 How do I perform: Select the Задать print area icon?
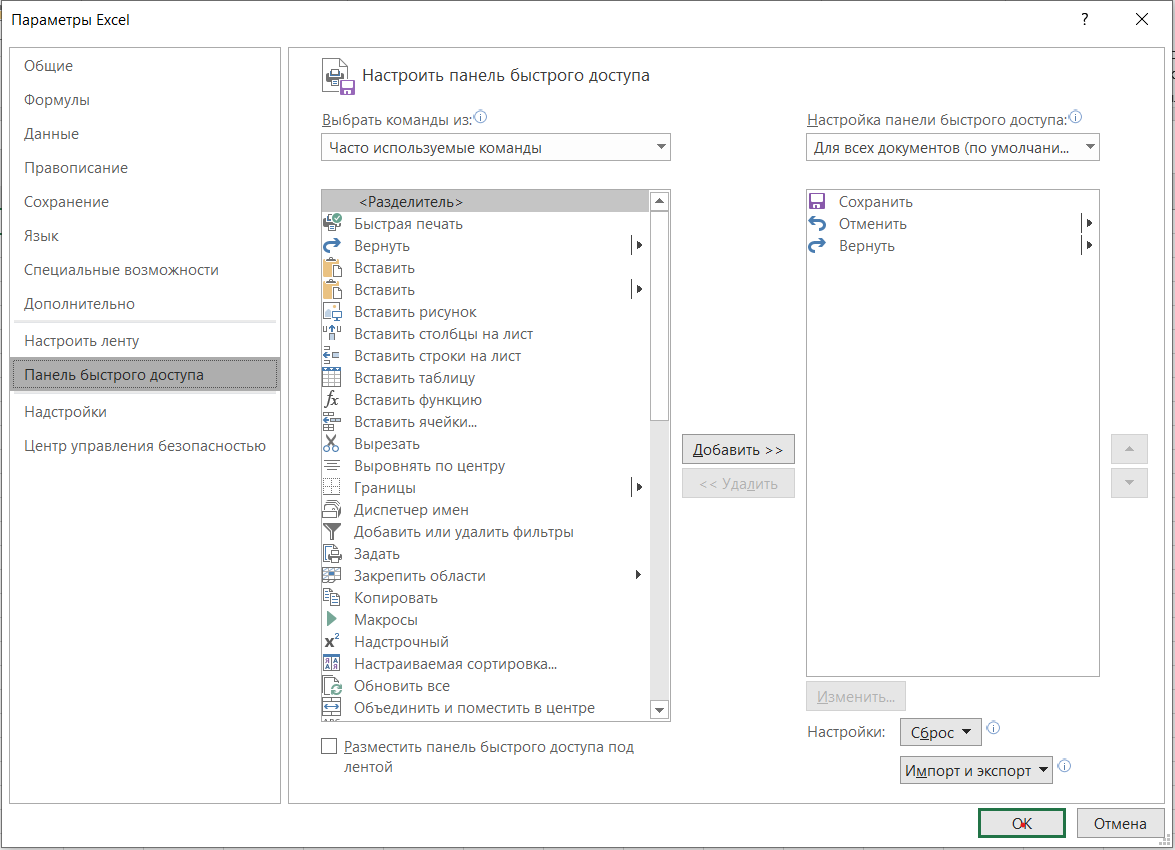click(x=332, y=554)
